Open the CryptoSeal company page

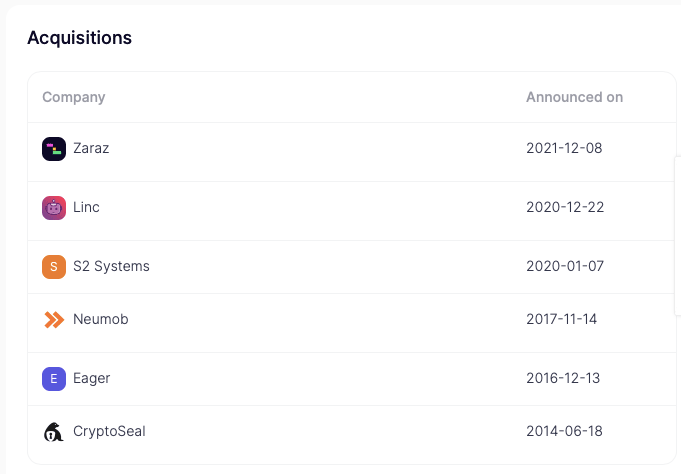point(109,431)
